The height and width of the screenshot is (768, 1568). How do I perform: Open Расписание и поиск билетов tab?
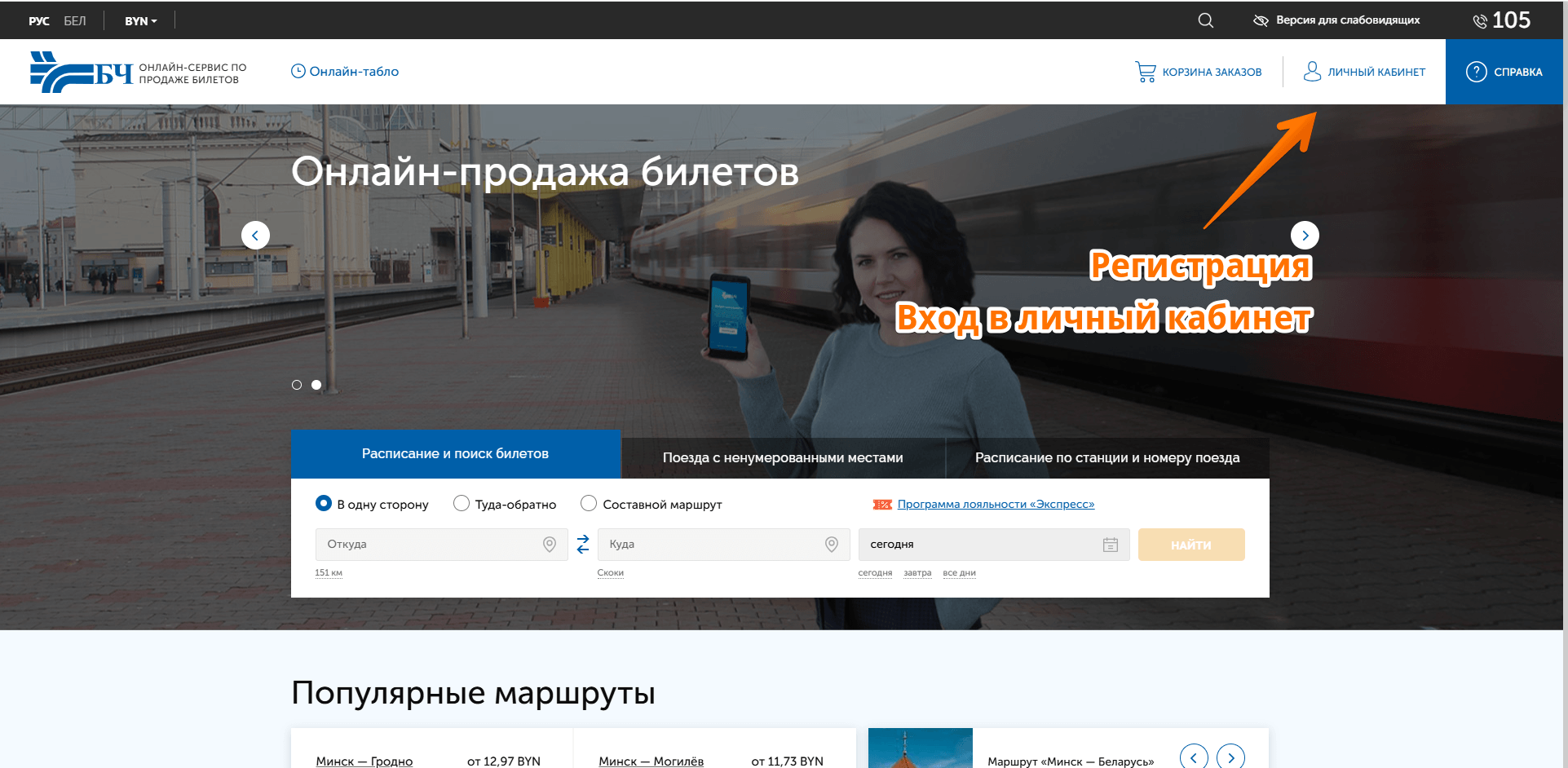point(456,454)
